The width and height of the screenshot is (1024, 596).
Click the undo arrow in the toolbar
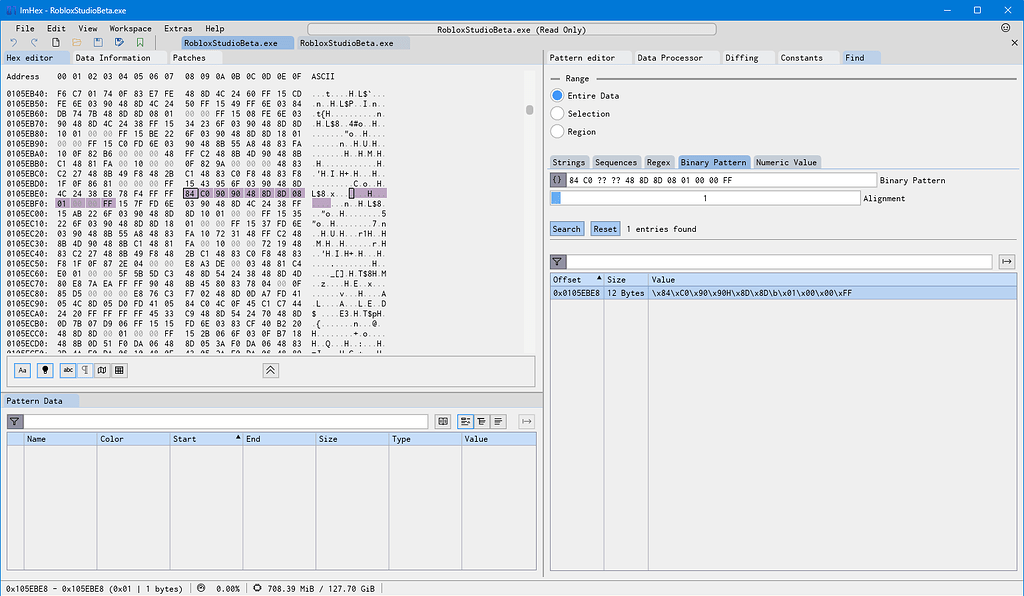point(14,43)
